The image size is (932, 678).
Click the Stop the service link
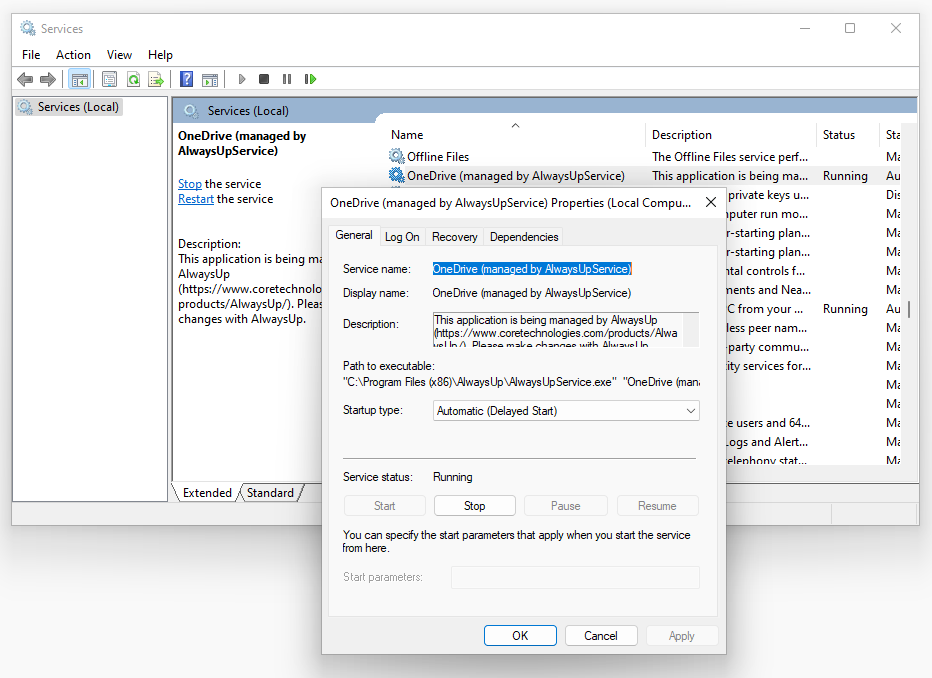coord(190,184)
